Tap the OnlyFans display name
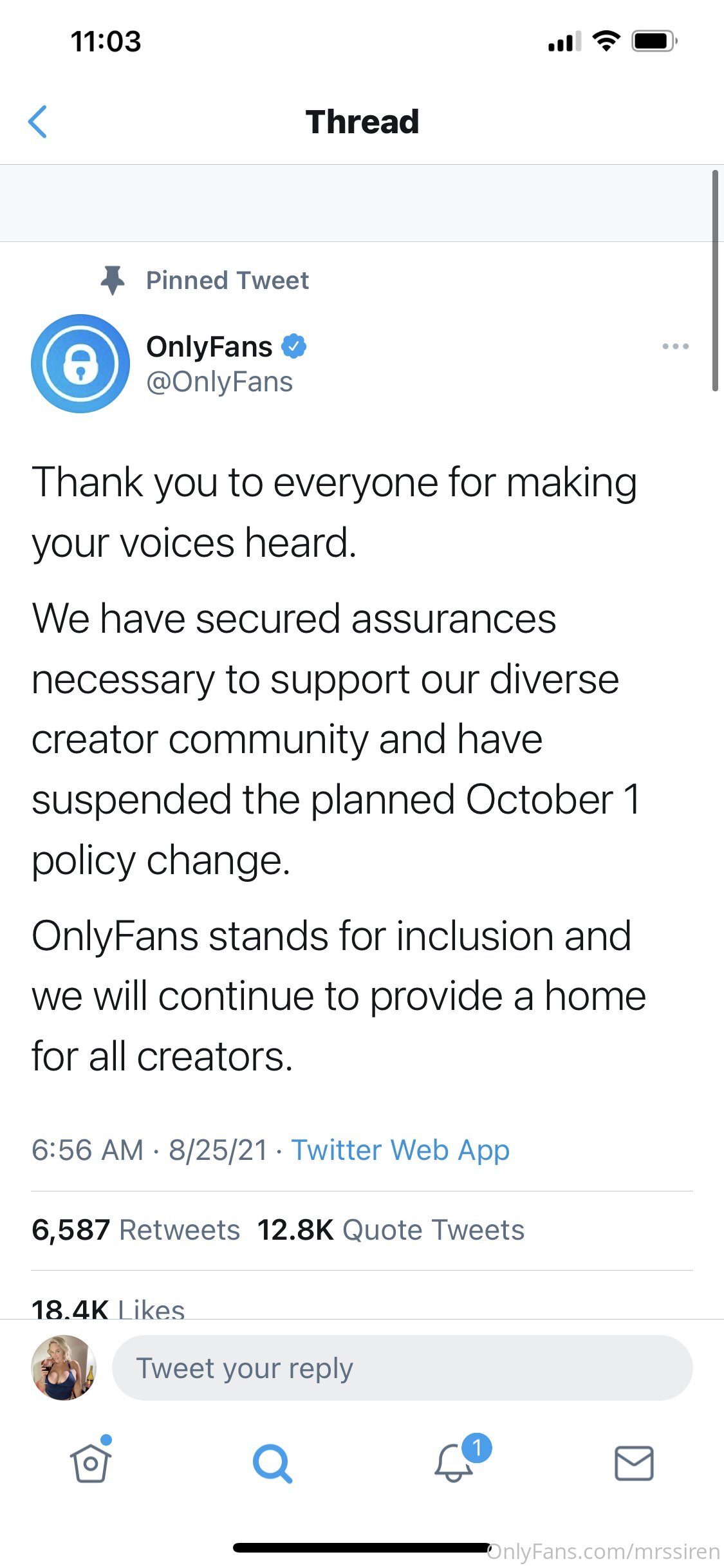 pos(209,346)
